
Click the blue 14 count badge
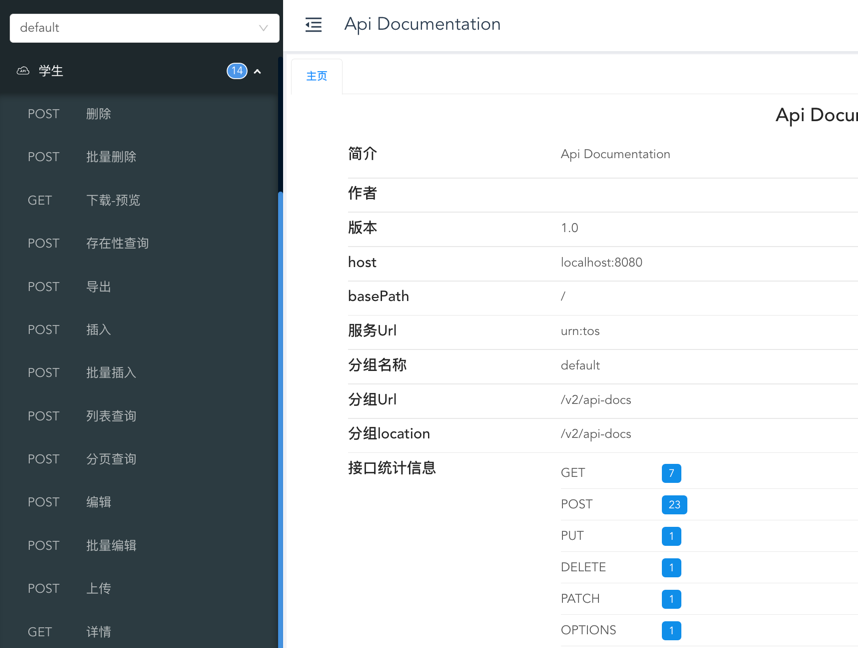[236, 71]
